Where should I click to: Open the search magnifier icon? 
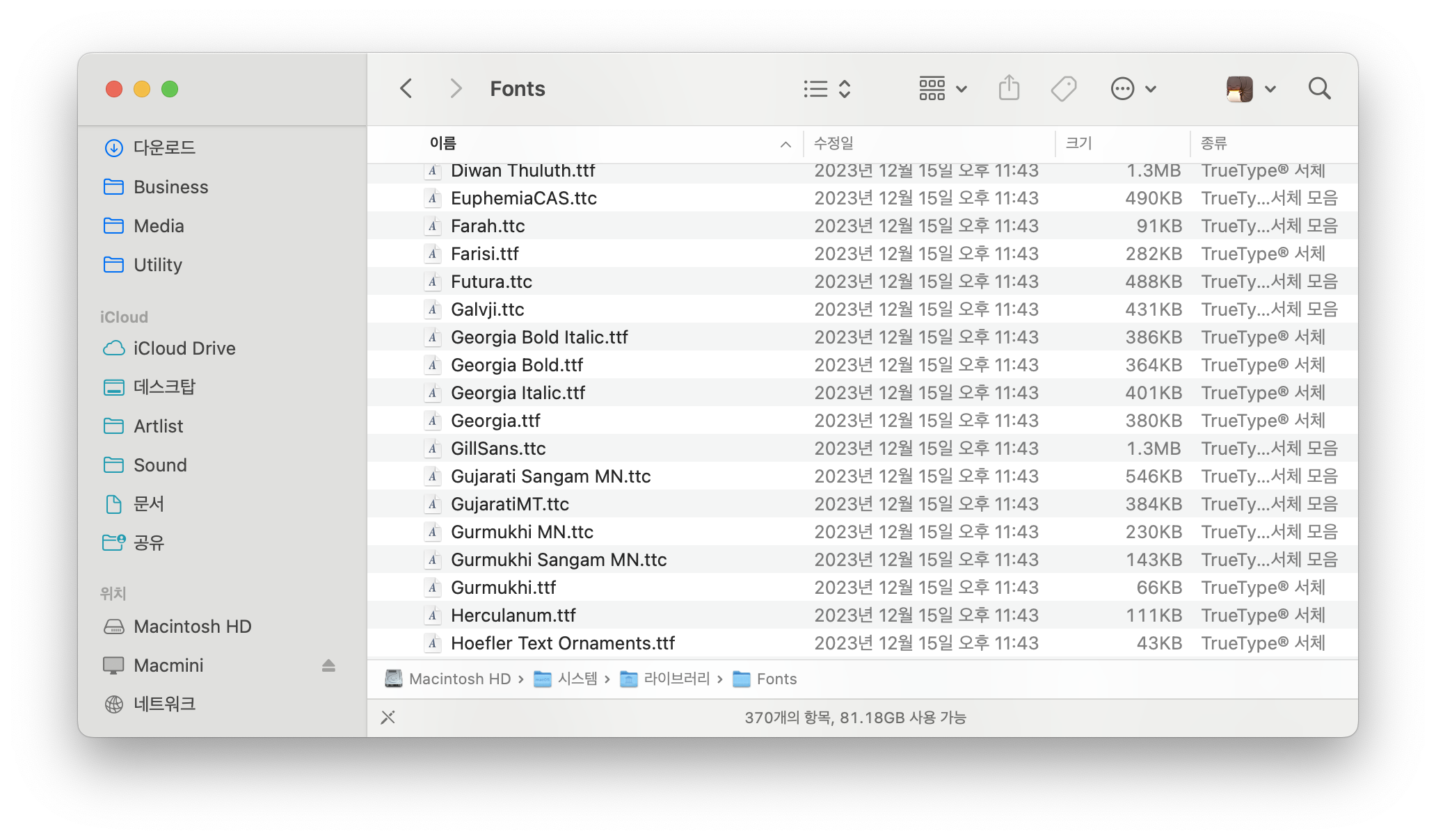(1319, 89)
